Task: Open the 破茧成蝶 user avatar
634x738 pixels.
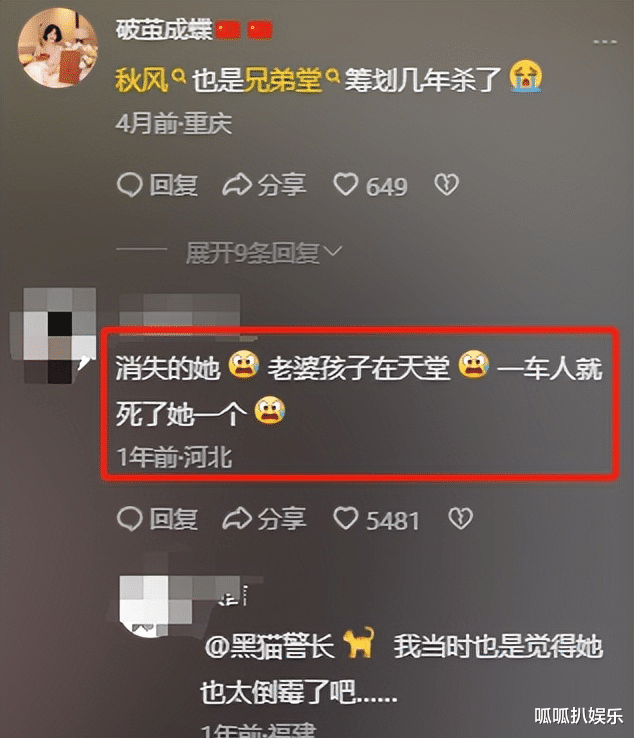Action: [x=58, y=48]
